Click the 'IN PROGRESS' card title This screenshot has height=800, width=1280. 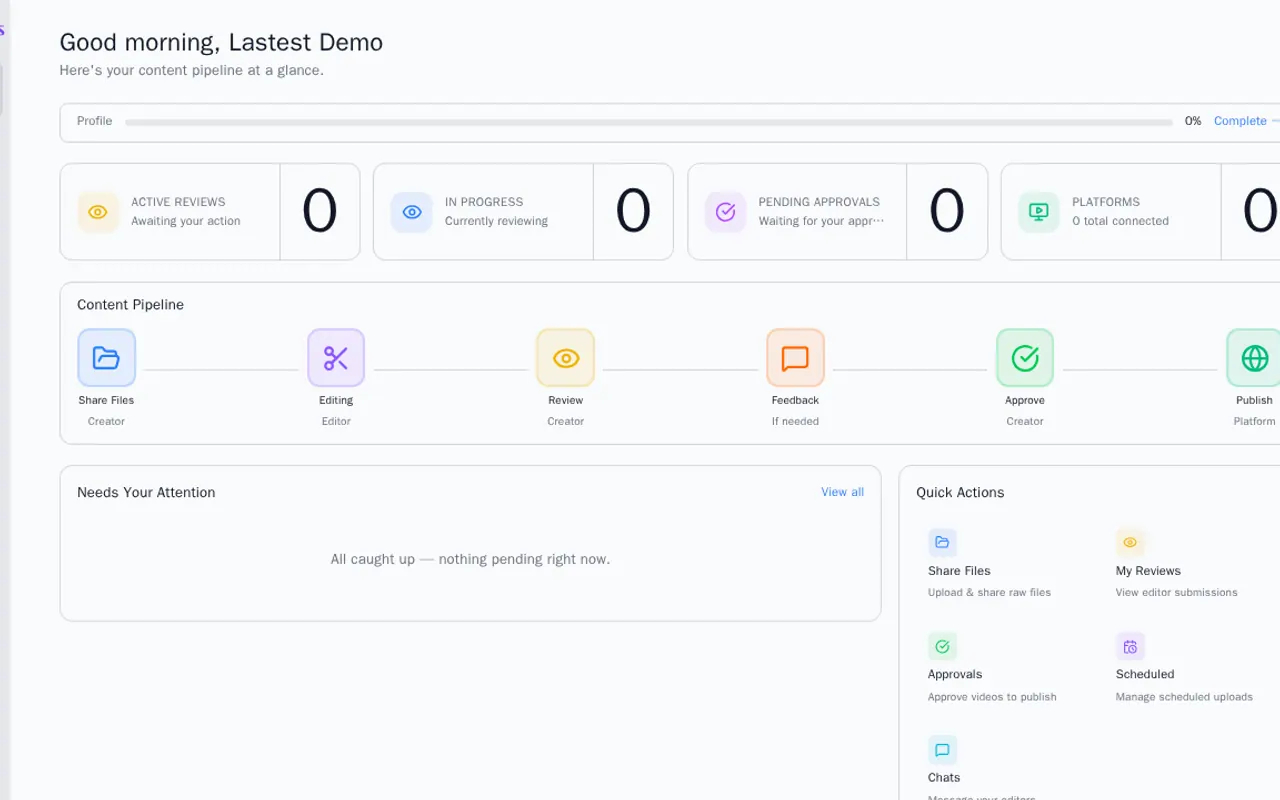(x=484, y=202)
